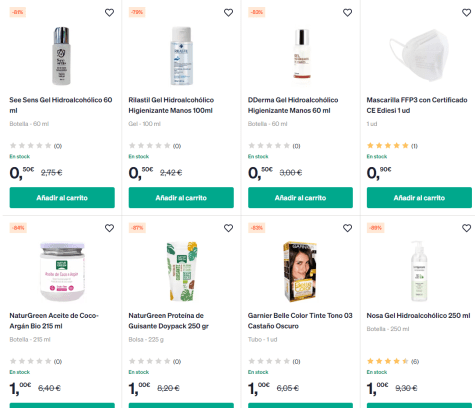The width and height of the screenshot is (475, 408).
Task: Toggle wishlist heart for Rilastil Gel Hidroalcohólico
Action: pyautogui.click(x=228, y=13)
